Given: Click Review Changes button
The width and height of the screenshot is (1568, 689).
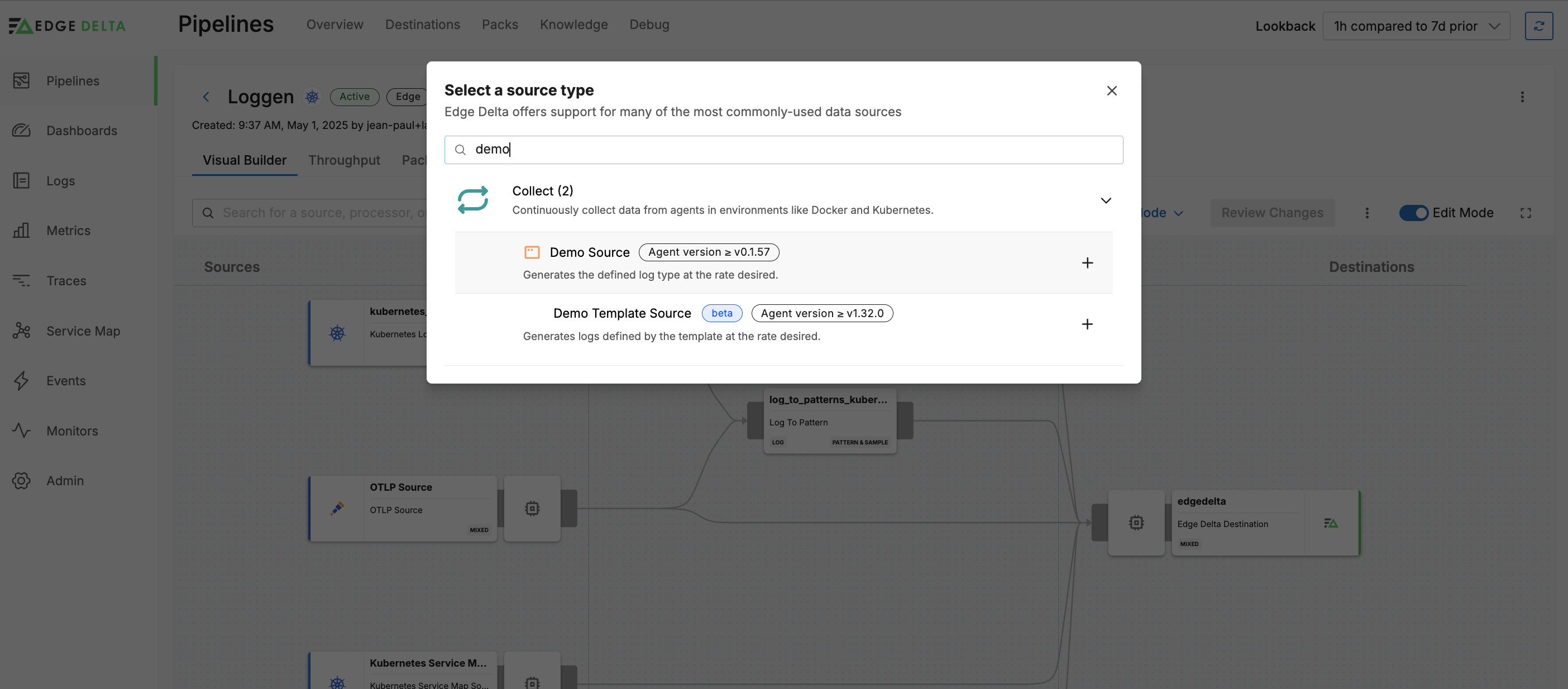Looking at the screenshot, I should click(x=1272, y=213).
